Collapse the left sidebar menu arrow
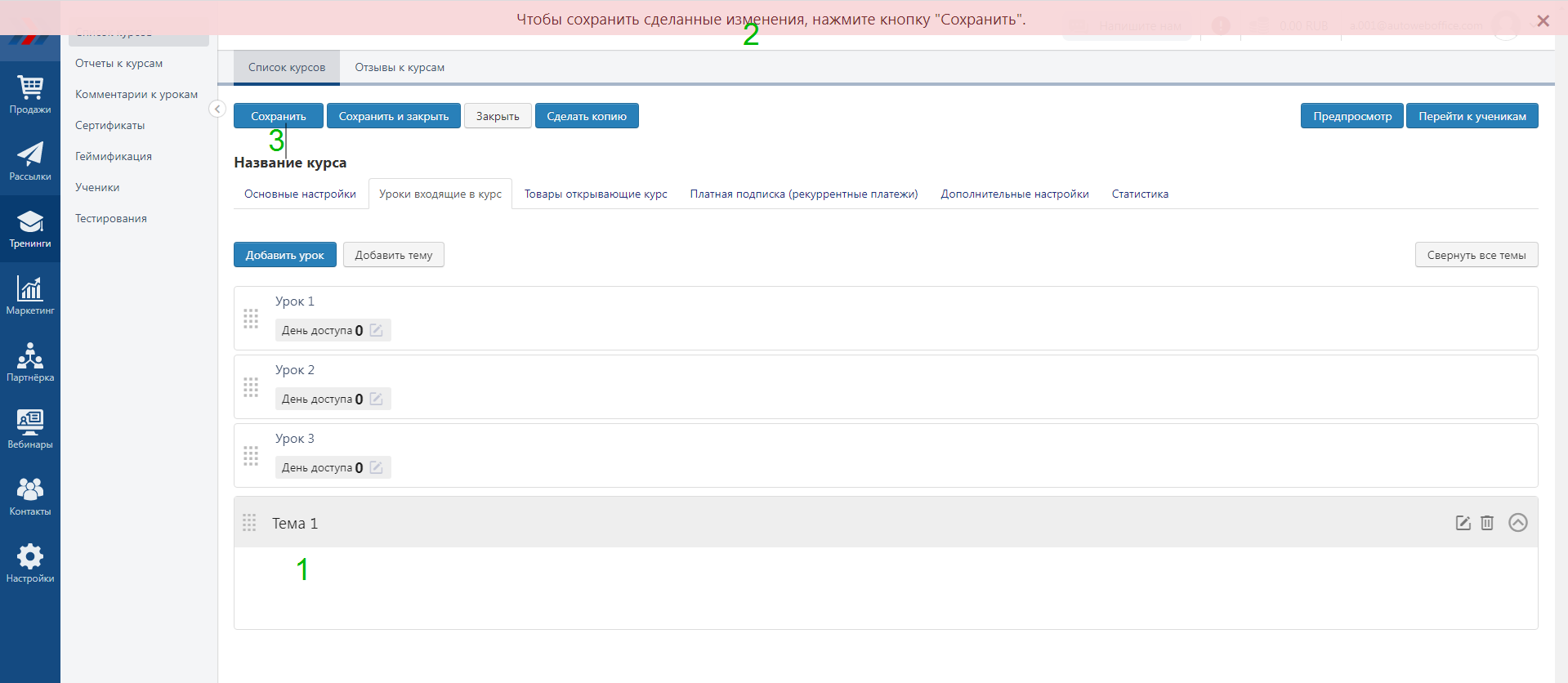The height and width of the screenshot is (683, 1568). 217,109
